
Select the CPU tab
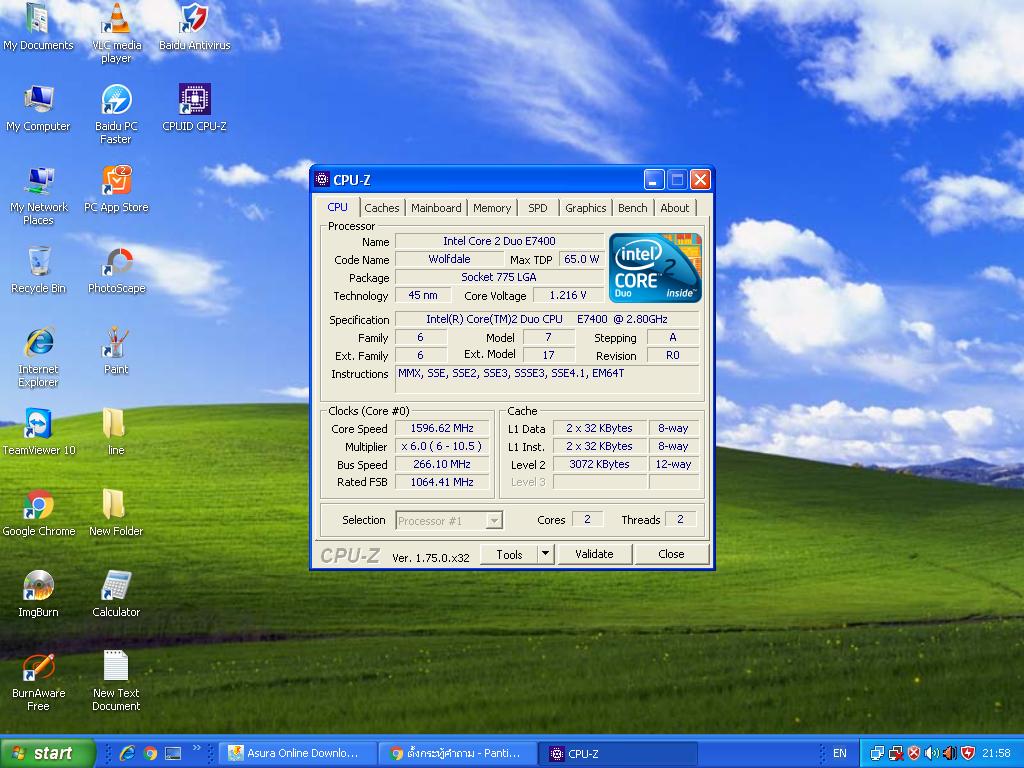[x=338, y=207]
